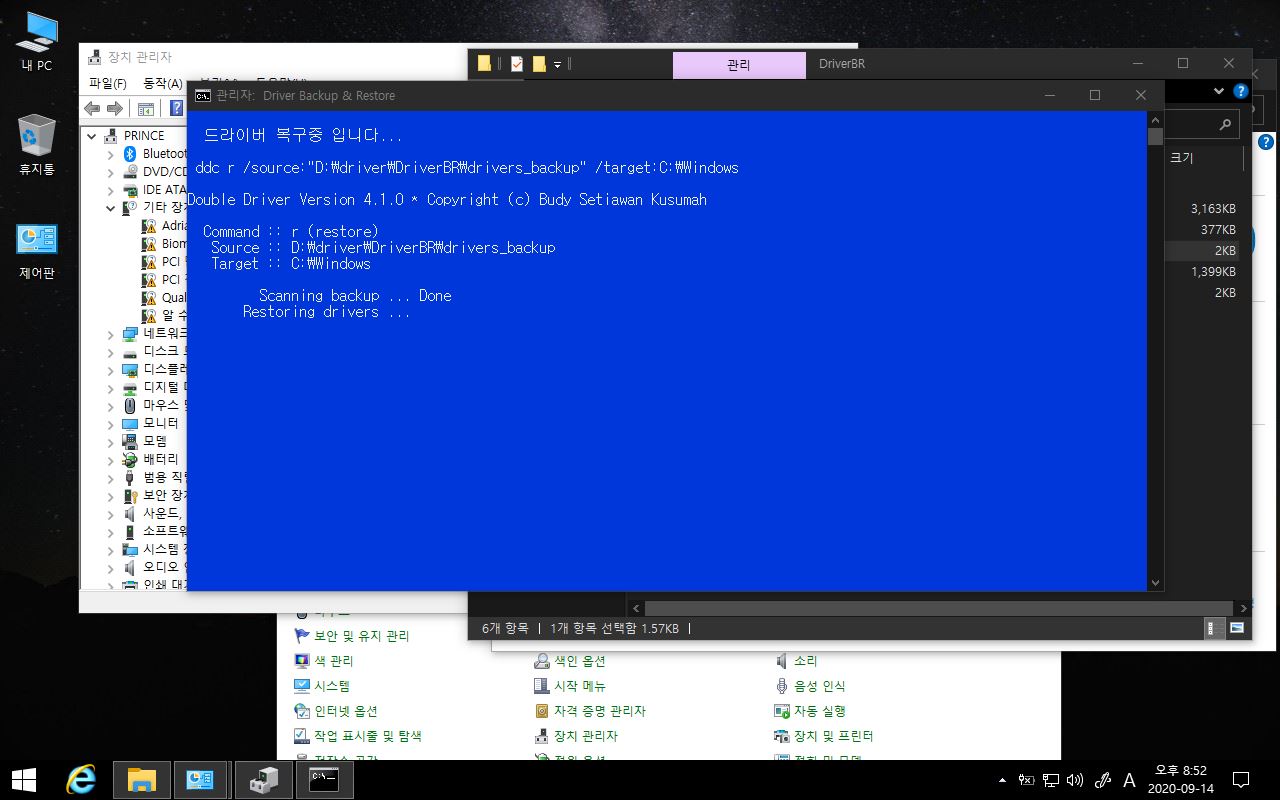Click the Device Manager forward arrow
This screenshot has height=800, width=1280.
[x=115, y=108]
